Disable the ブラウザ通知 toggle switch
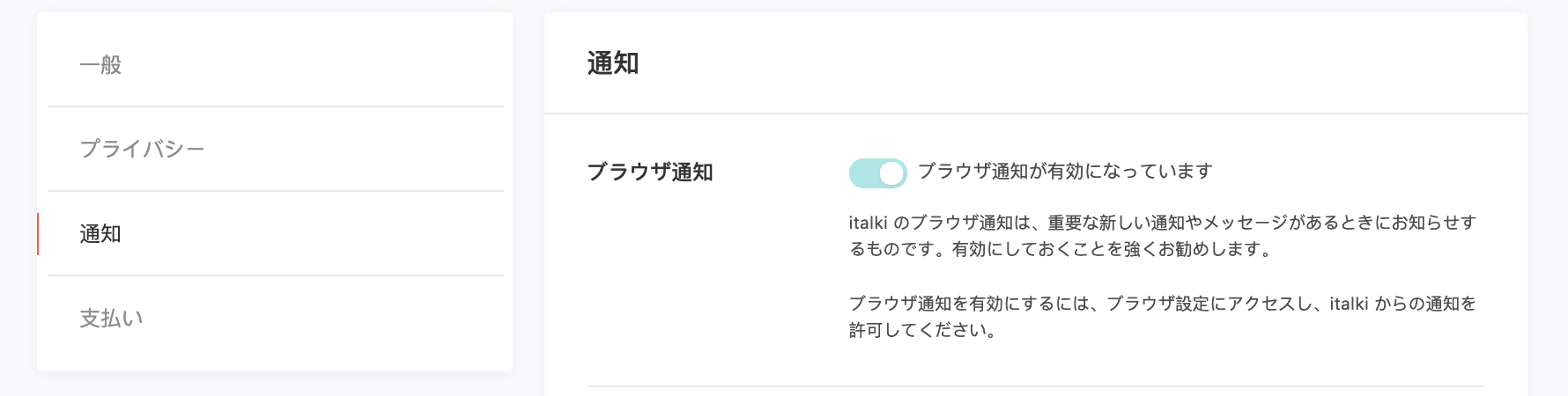The width and height of the screenshot is (1568, 396). coord(877,173)
